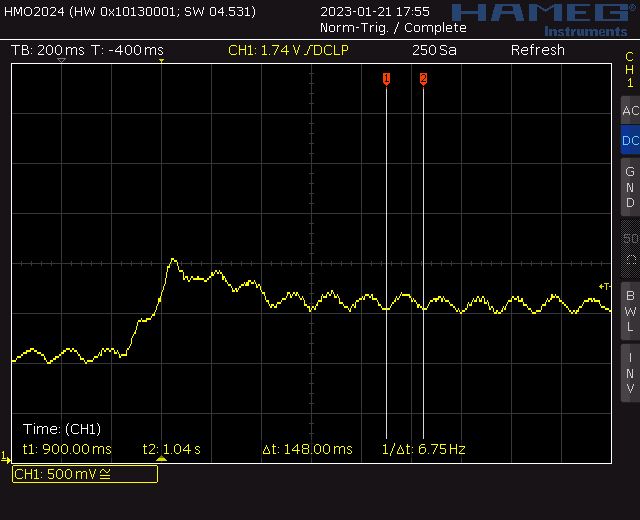The image size is (640, 520).
Task: Click the channel 1 ground reference marker
Action: (x=7, y=458)
